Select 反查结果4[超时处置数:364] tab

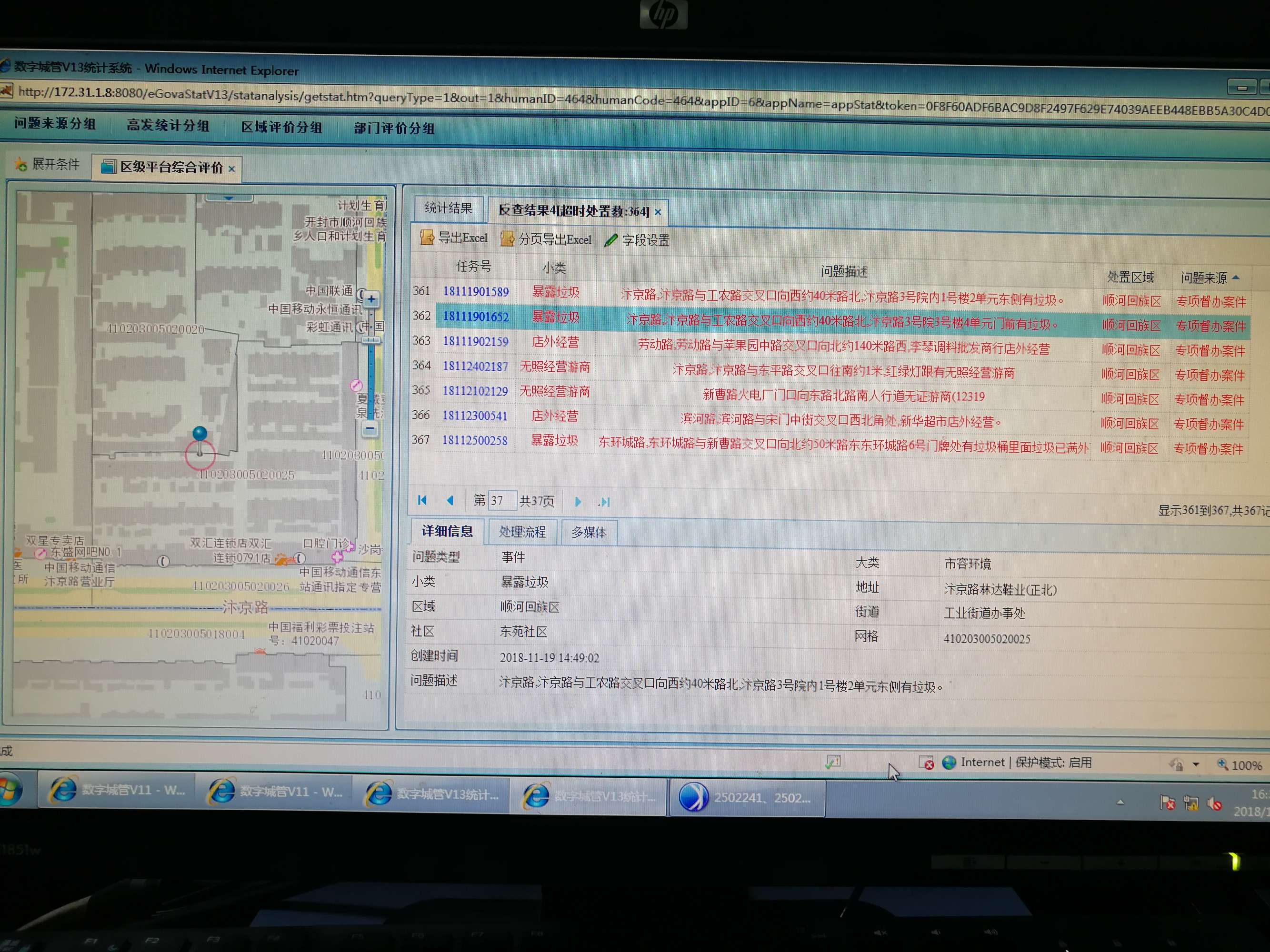(573, 210)
